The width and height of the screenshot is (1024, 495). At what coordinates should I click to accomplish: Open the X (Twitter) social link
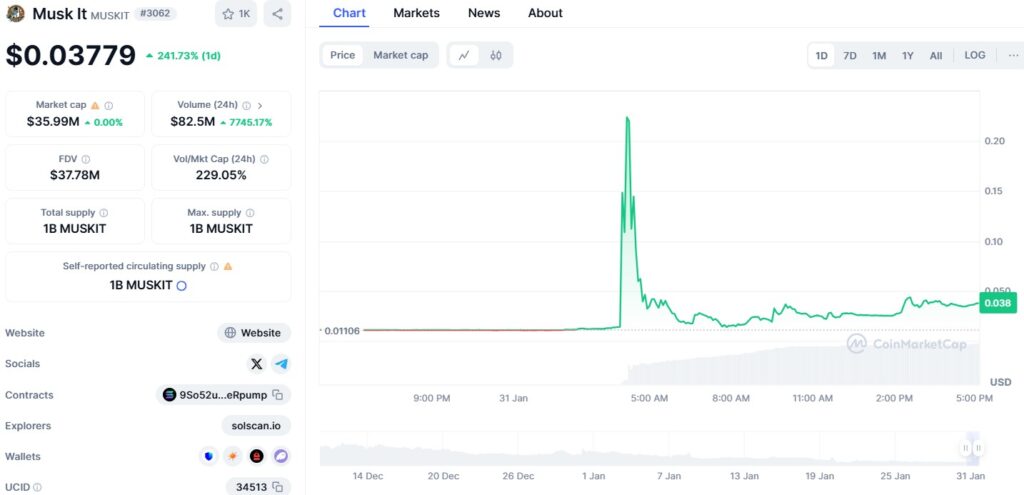(257, 364)
